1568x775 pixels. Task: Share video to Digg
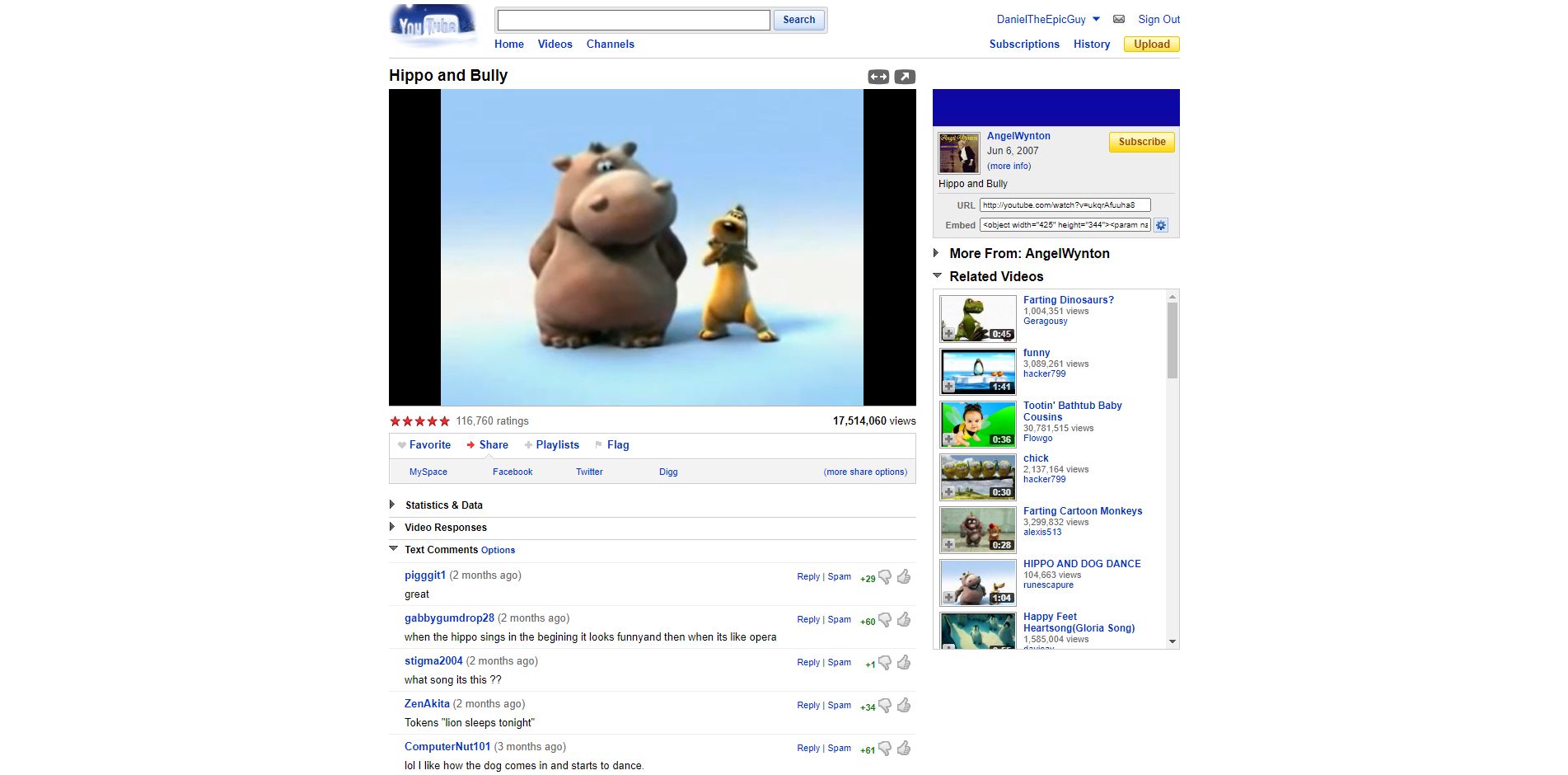(668, 472)
